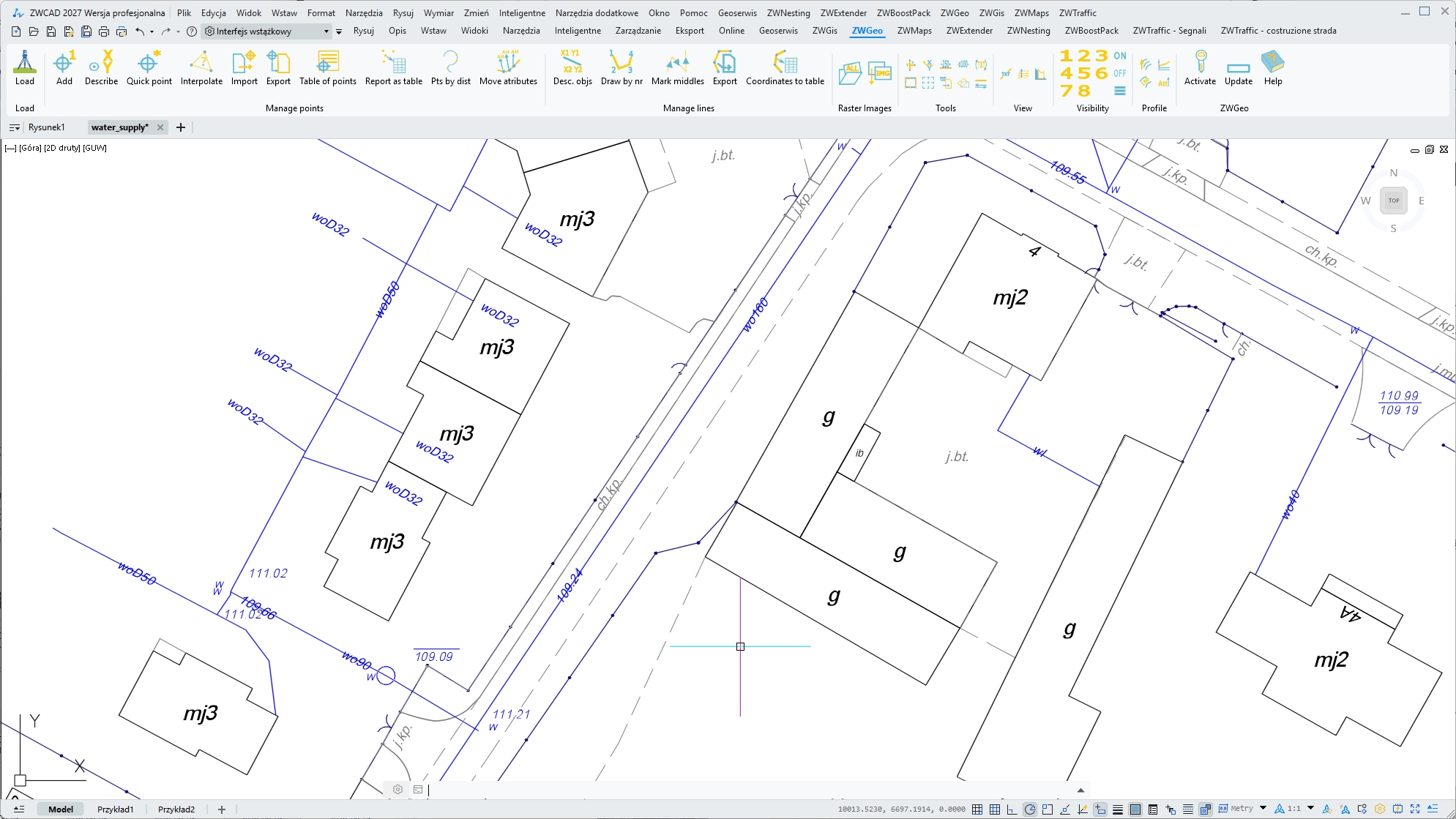Click the Export lines button
The height and width of the screenshot is (819, 1456).
coord(725,68)
